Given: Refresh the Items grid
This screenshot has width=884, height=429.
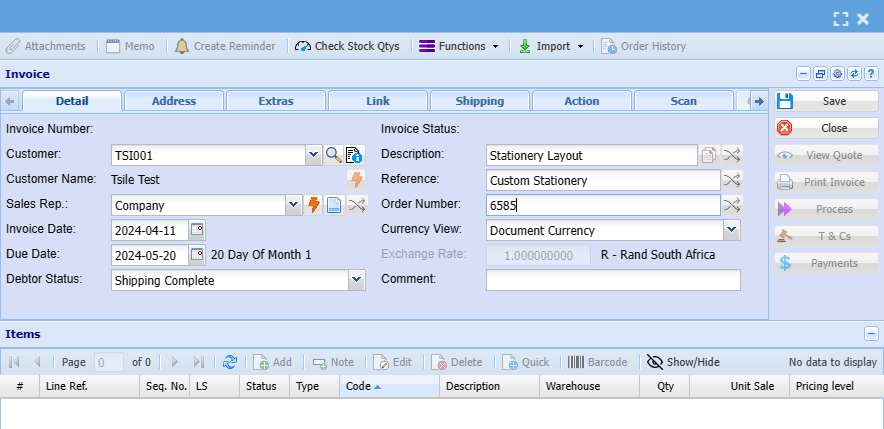Looking at the screenshot, I should (x=230, y=362).
